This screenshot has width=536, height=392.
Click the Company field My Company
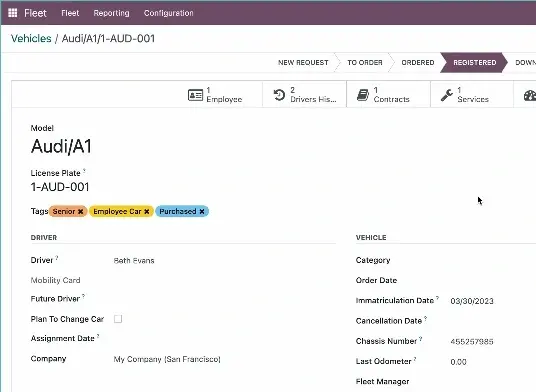167,359
